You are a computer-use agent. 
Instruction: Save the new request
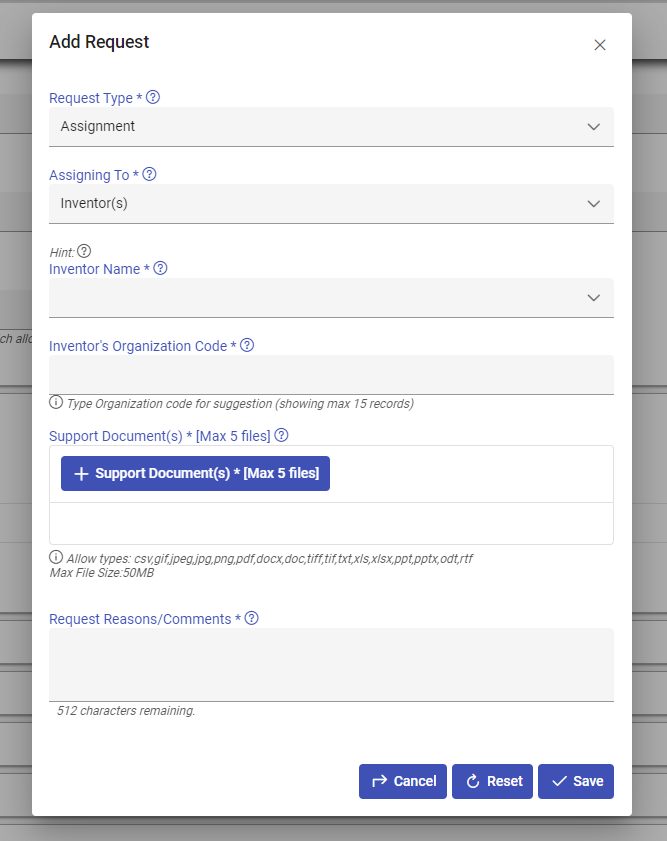point(576,781)
